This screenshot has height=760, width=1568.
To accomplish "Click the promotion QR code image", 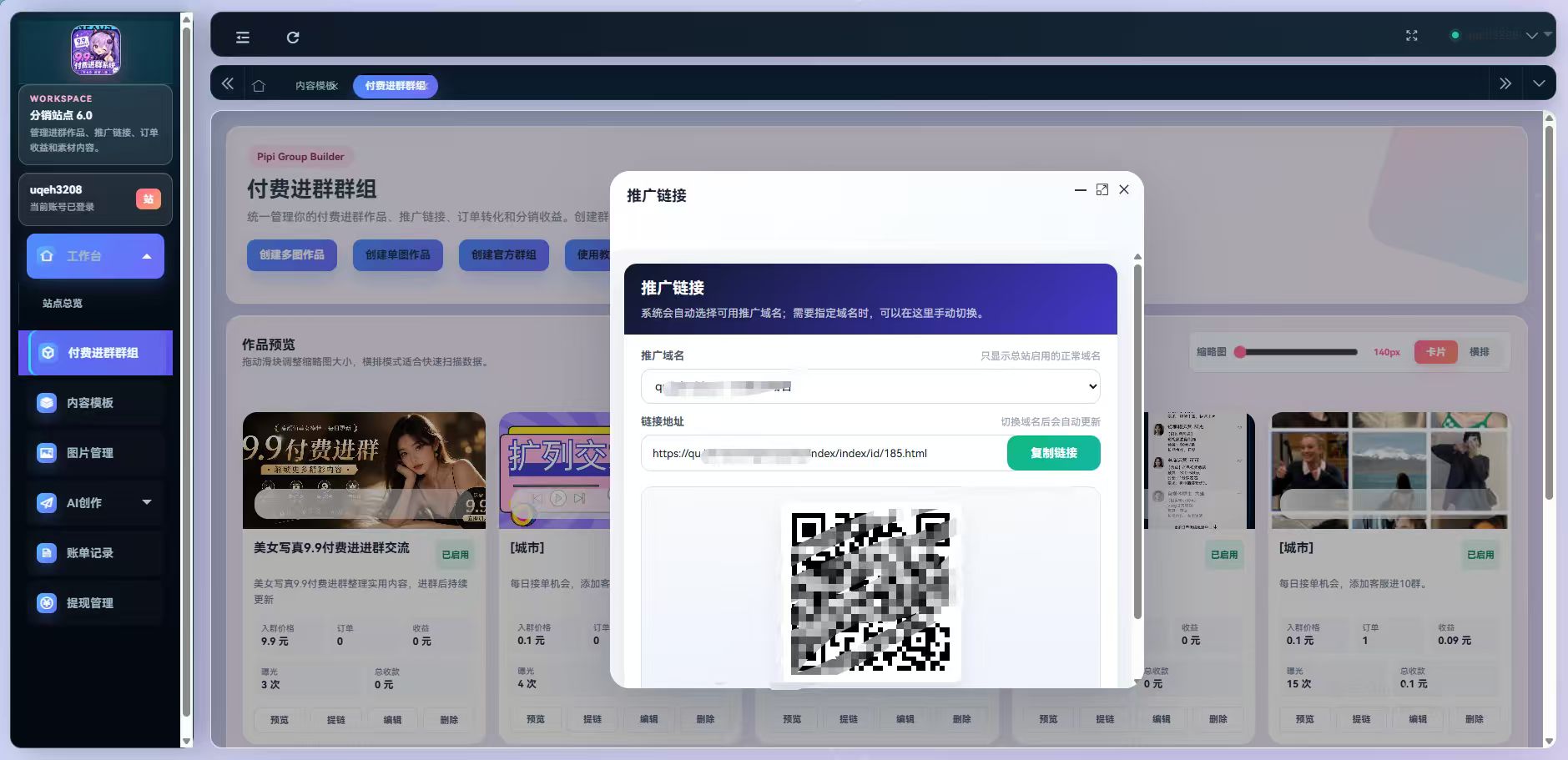I will pos(870,591).
